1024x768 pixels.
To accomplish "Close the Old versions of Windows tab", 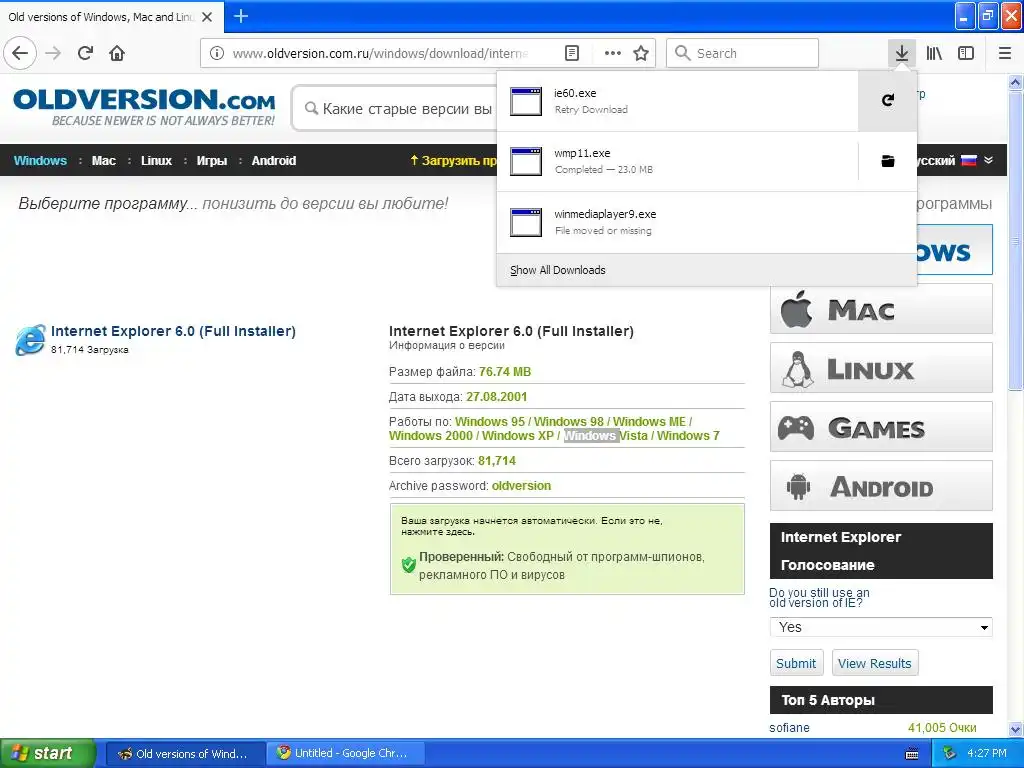I will point(207,17).
